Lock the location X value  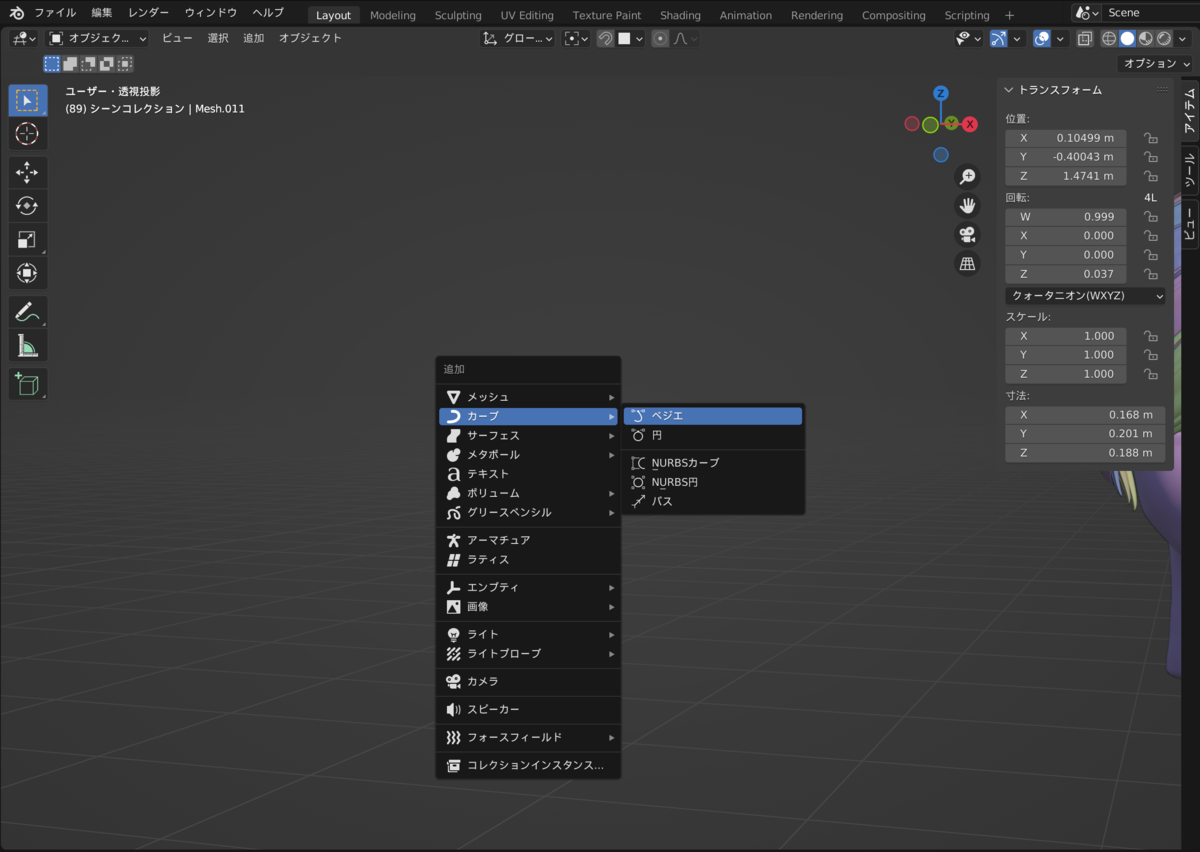click(1151, 138)
